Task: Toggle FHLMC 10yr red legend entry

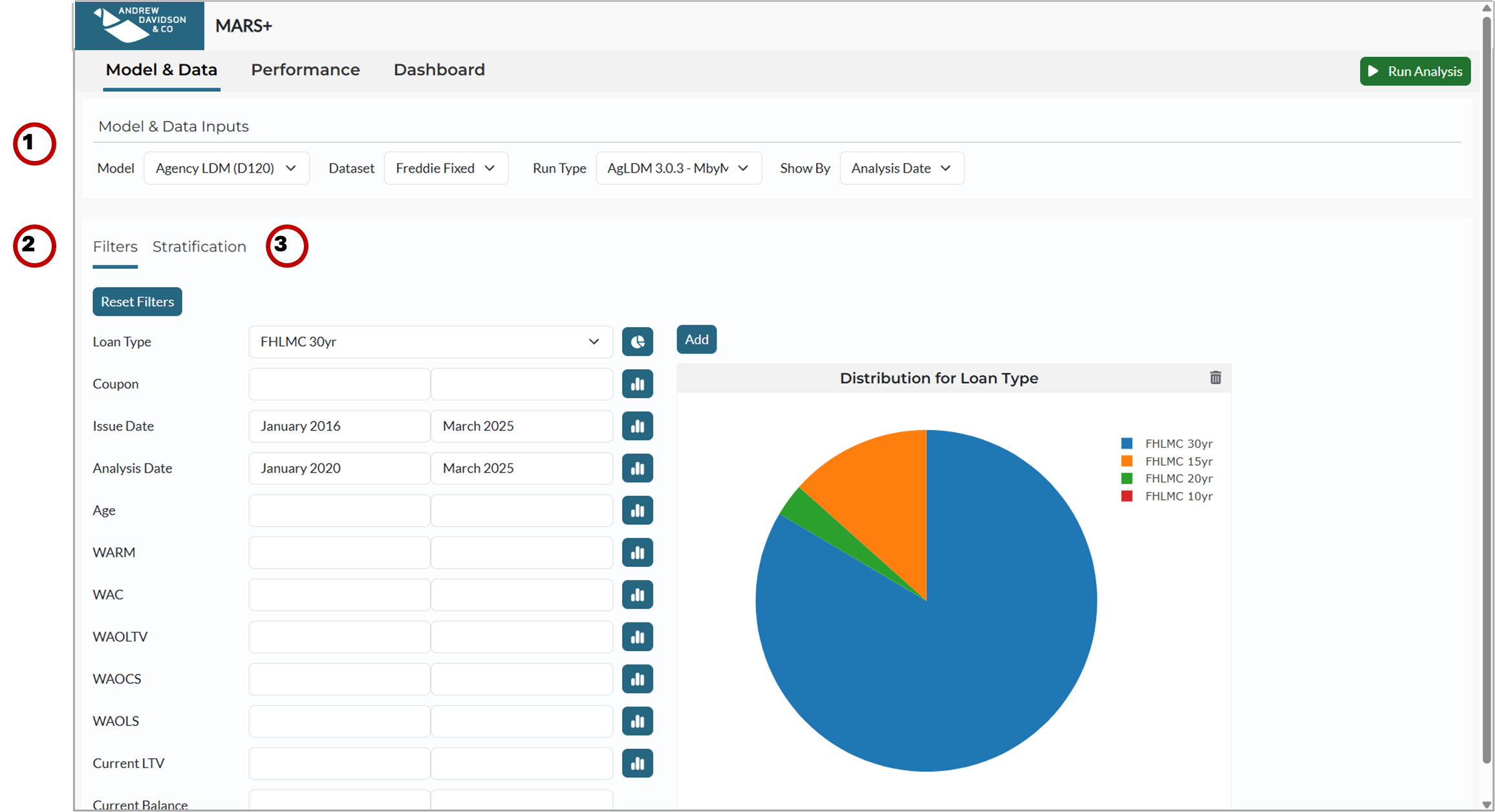Action: (x=1167, y=496)
